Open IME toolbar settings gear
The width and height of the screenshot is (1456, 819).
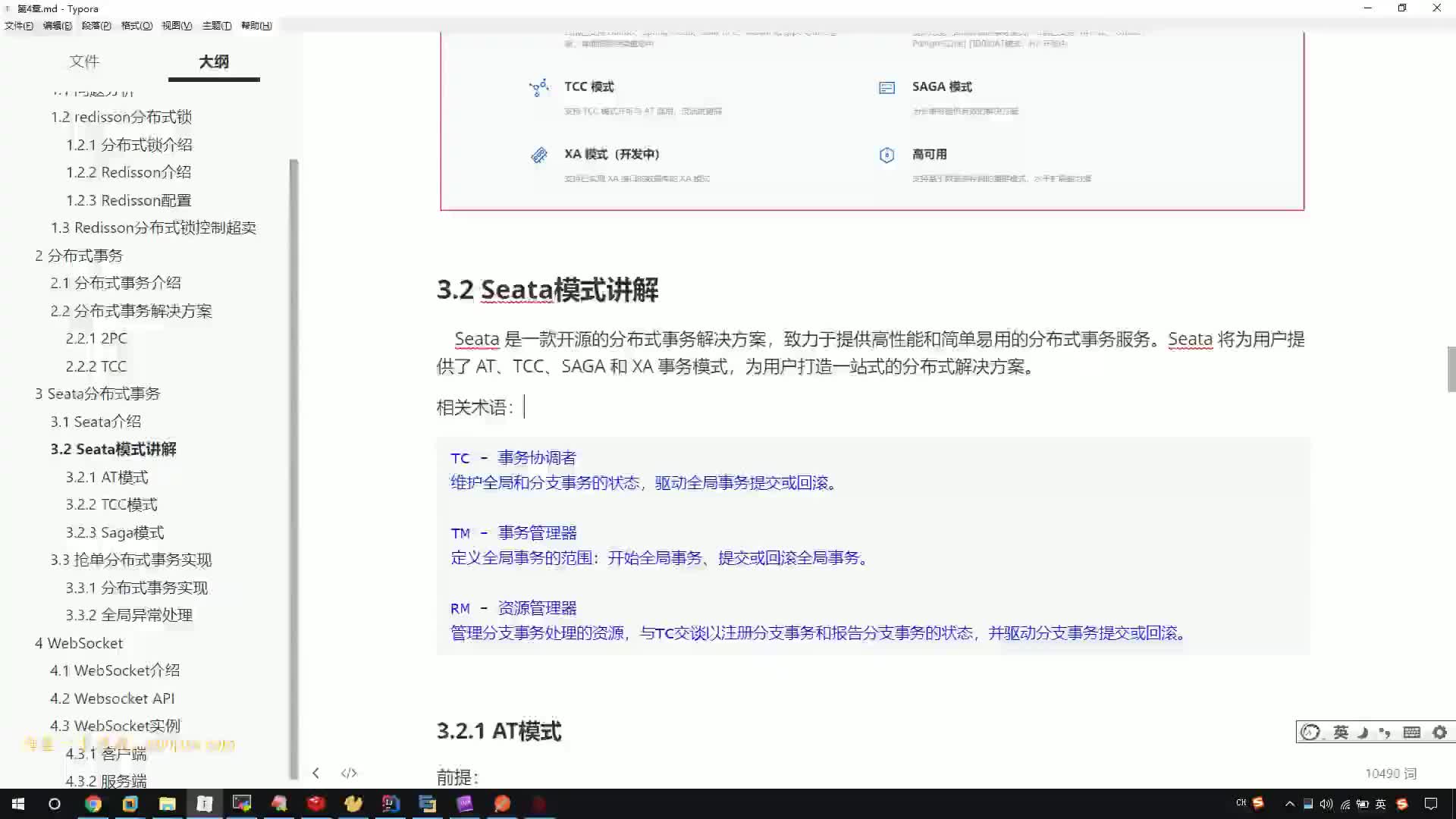tap(1439, 732)
